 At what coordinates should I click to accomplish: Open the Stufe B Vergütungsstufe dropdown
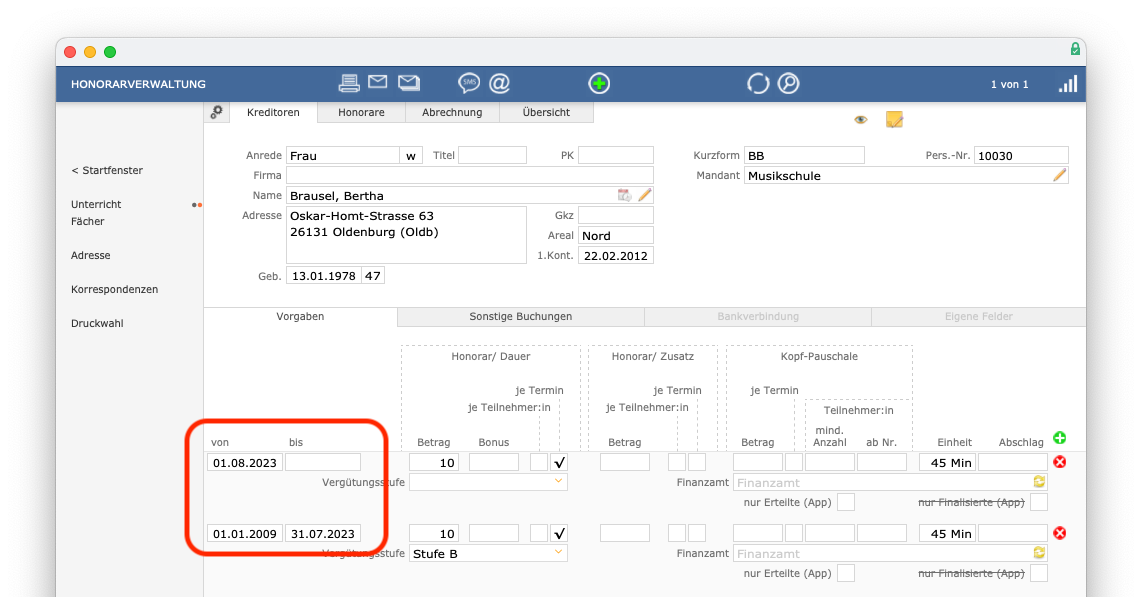tap(488, 553)
